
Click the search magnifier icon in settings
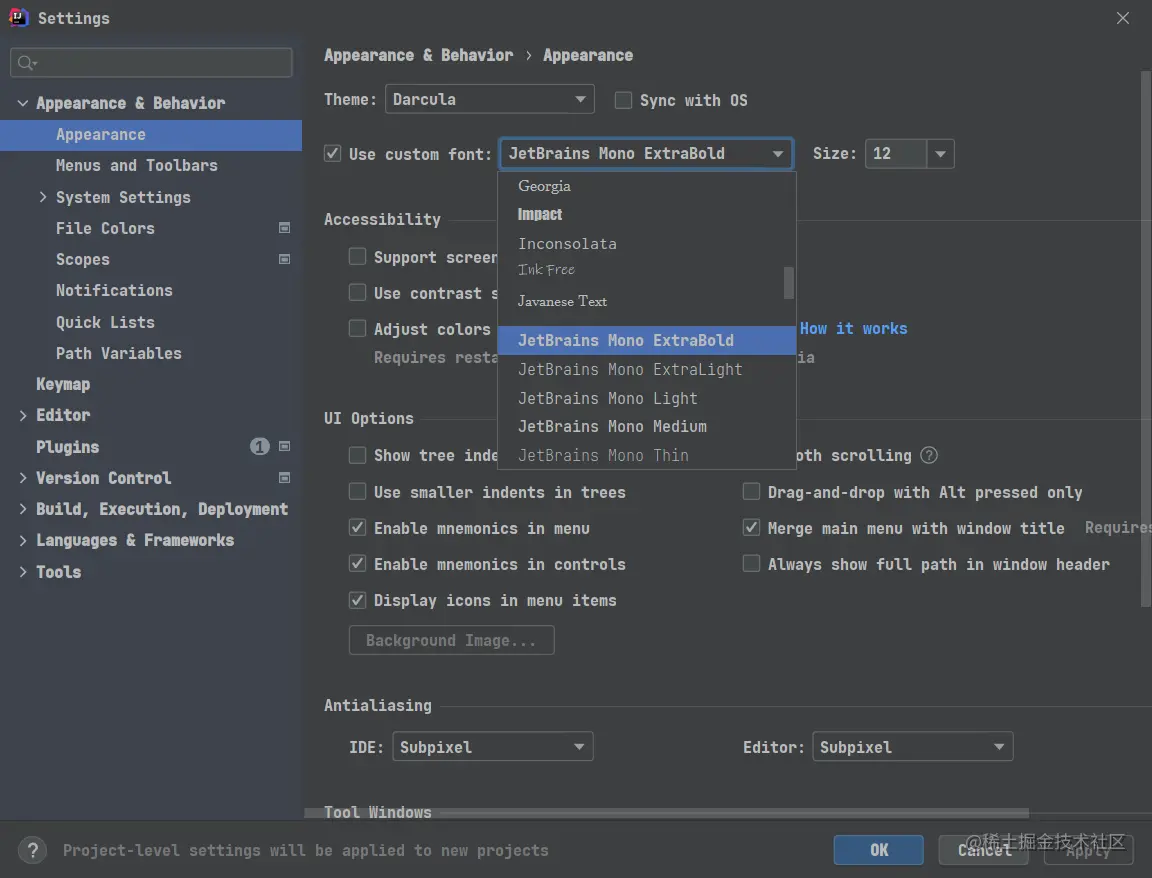[26, 63]
